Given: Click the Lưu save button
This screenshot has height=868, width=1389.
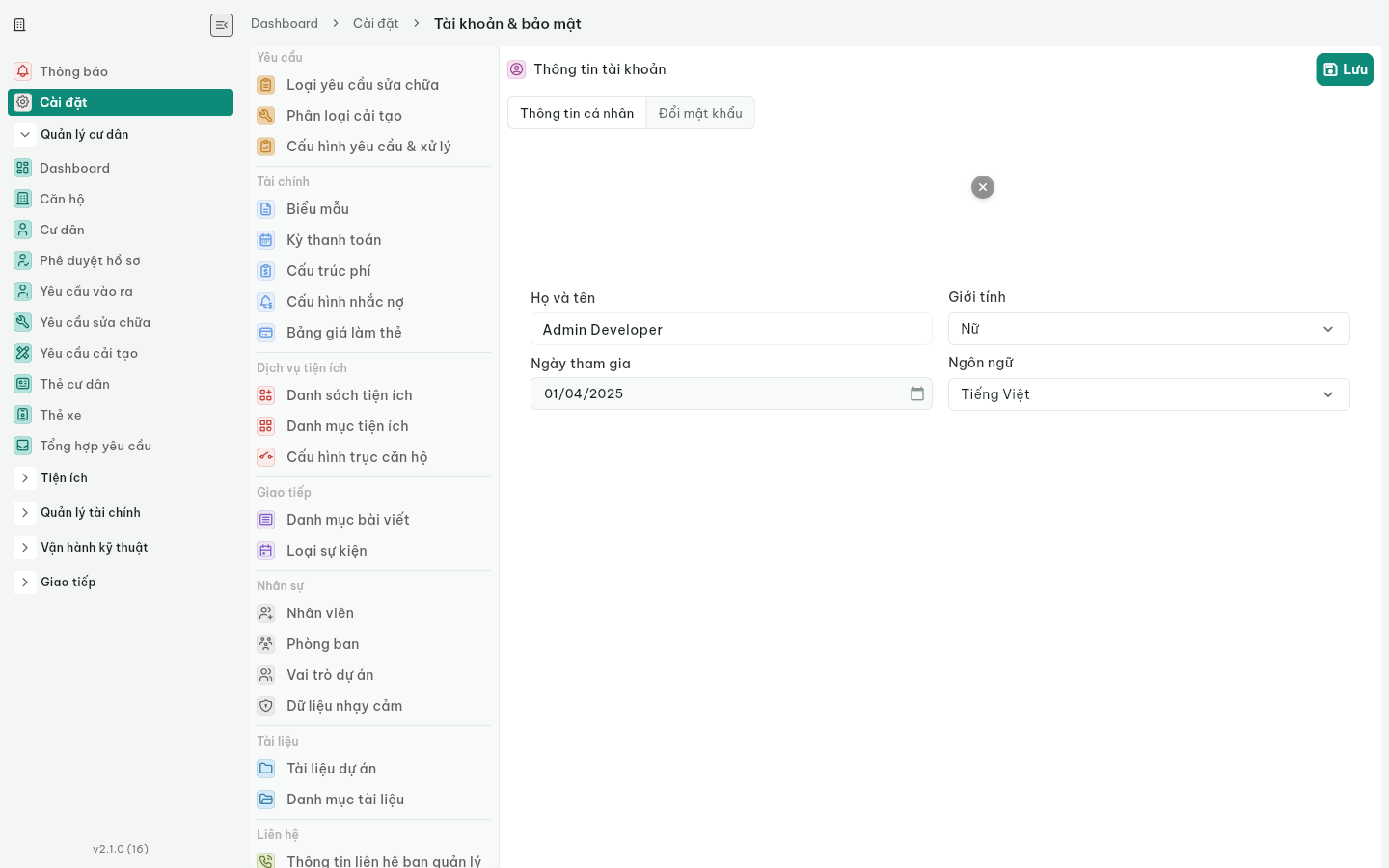Looking at the screenshot, I should (1345, 69).
